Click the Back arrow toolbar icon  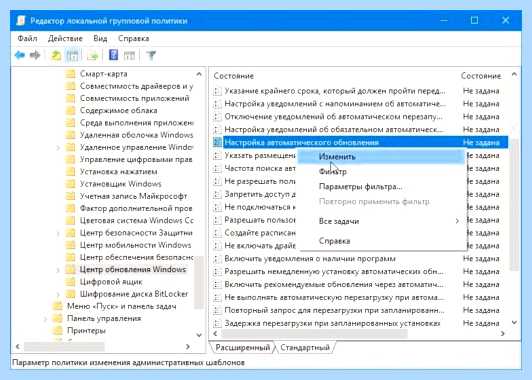20,55
